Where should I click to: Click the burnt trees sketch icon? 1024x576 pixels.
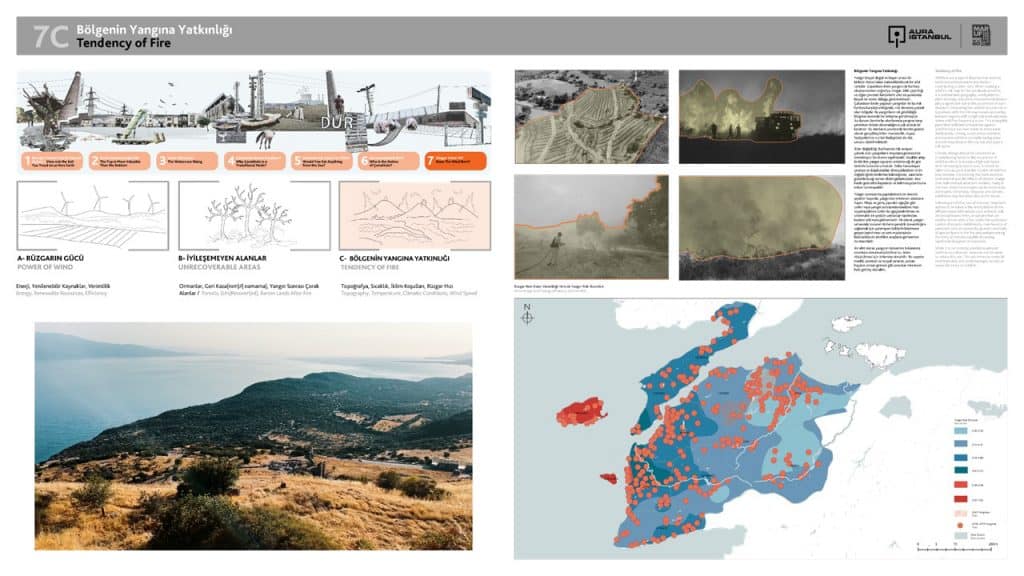point(253,215)
